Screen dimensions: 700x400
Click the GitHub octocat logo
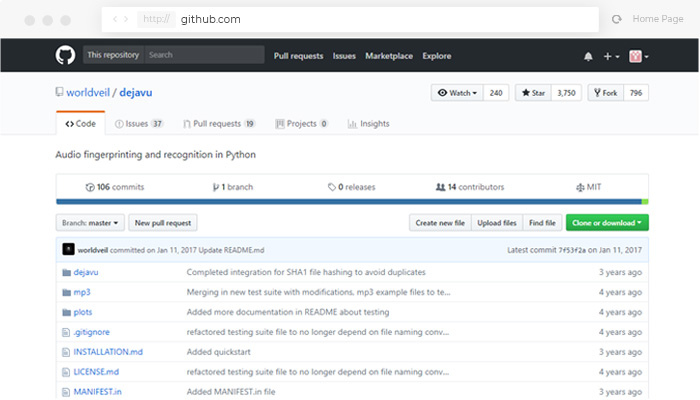coord(65,55)
